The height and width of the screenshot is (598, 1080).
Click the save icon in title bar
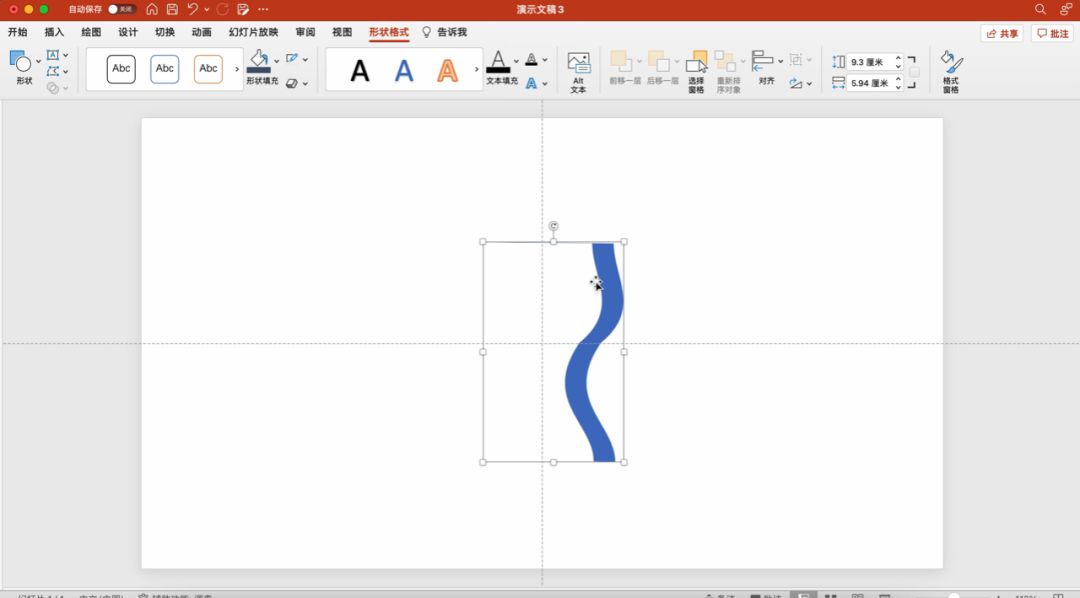172,9
